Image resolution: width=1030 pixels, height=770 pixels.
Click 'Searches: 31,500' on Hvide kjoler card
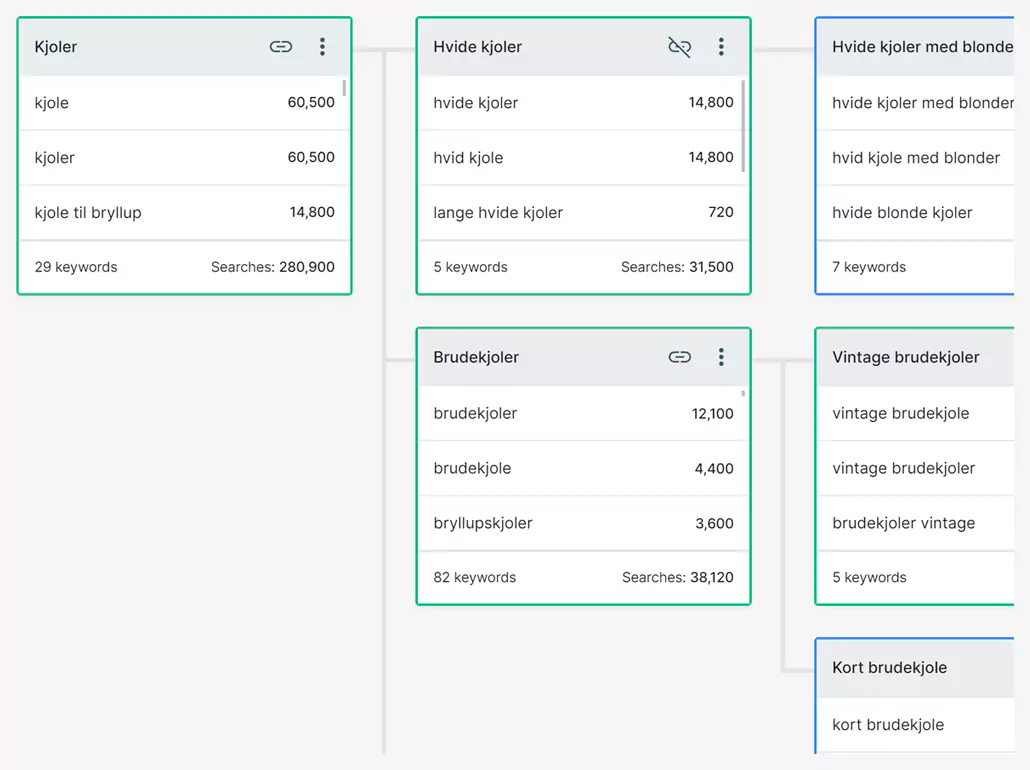[677, 267]
